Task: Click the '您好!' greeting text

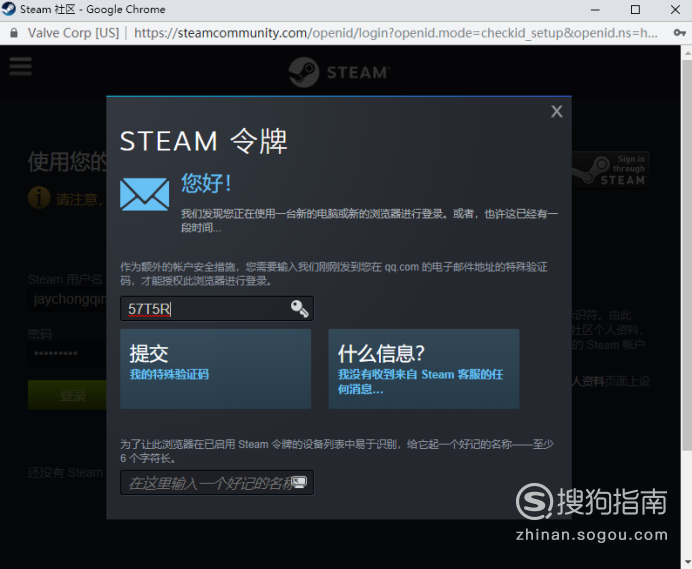Action: [206, 183]
